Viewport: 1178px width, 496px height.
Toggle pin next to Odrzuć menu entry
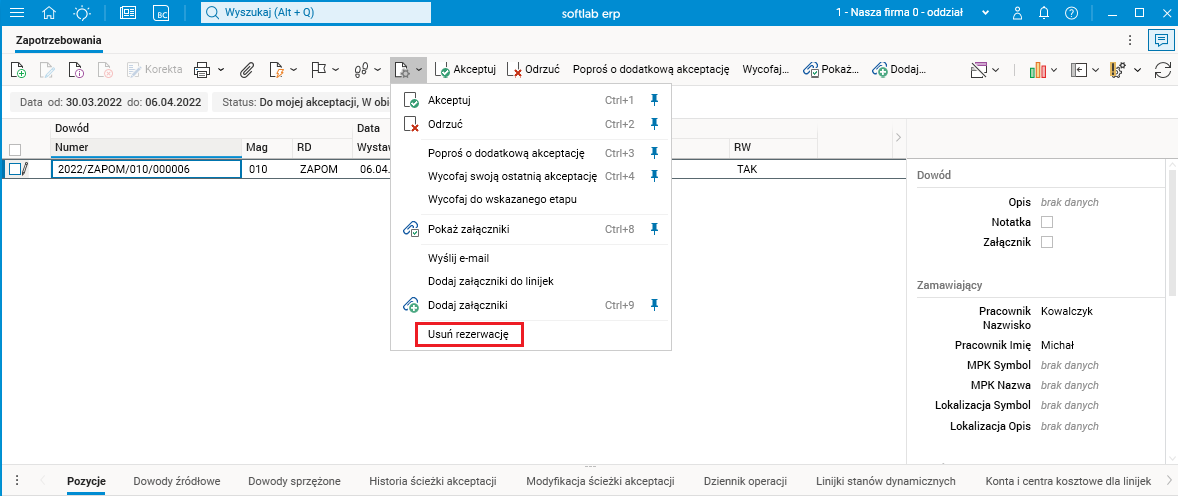coord(654,123)
